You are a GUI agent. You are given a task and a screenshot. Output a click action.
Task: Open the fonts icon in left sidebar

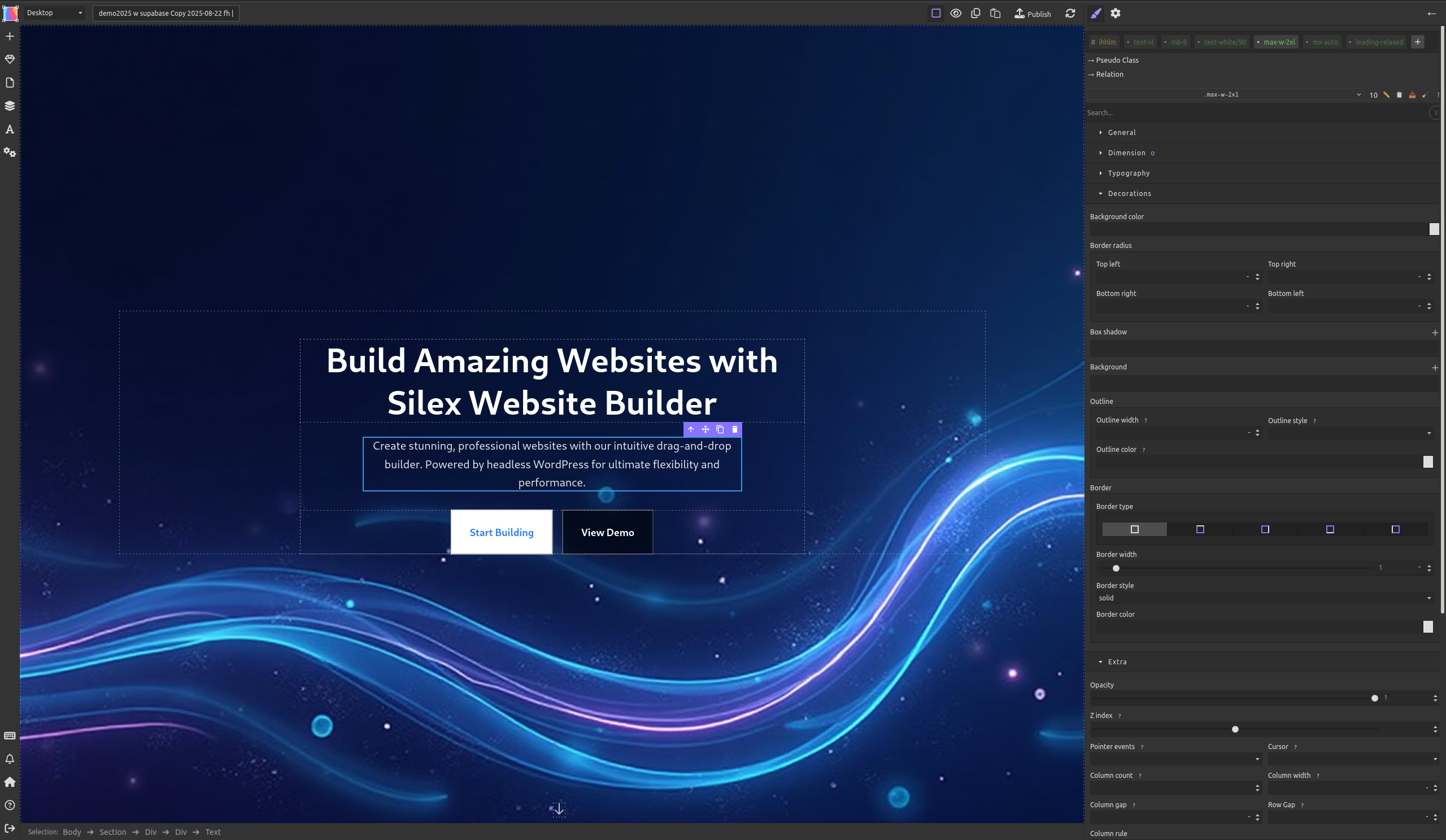pyautogui.click(x=10, y=129)
